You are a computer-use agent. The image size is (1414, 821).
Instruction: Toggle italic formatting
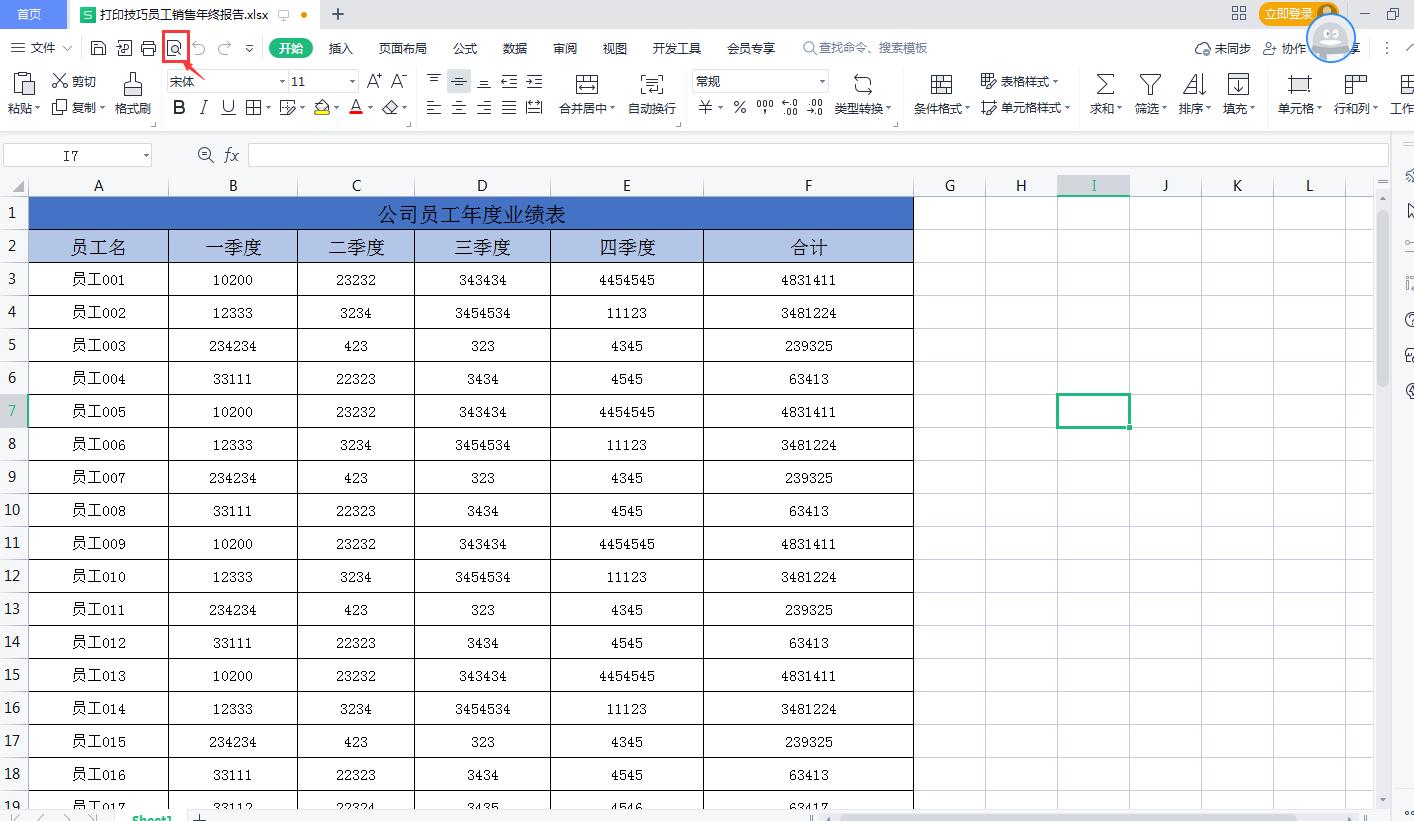204,107
